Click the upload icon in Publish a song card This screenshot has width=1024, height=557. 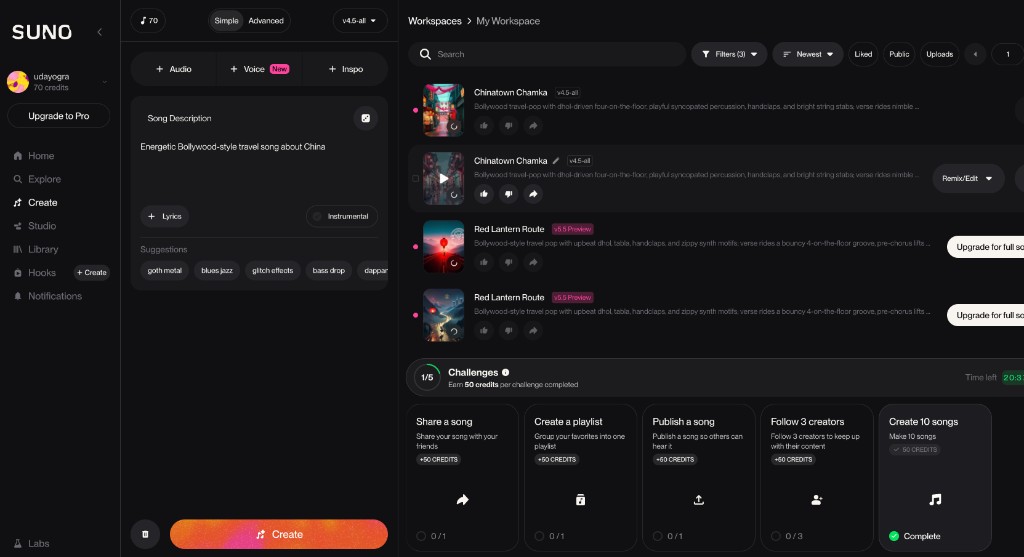(x=699, y=500)
